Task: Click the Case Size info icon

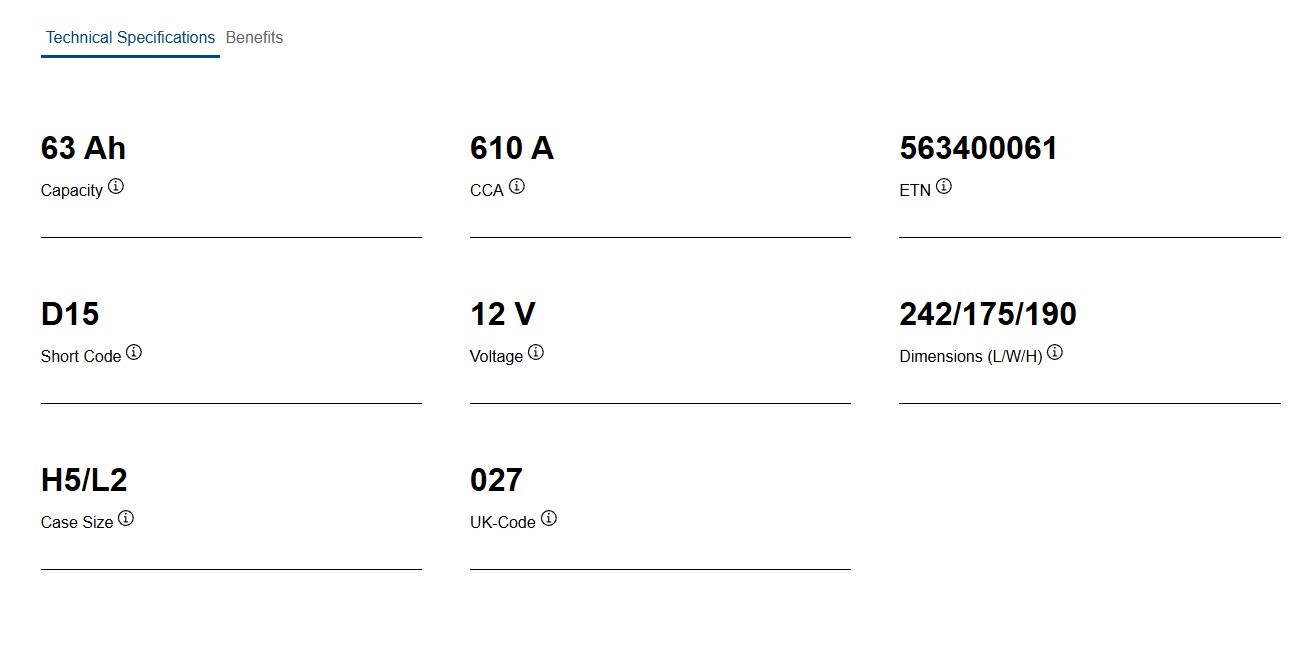Action: tap(126, 518)
